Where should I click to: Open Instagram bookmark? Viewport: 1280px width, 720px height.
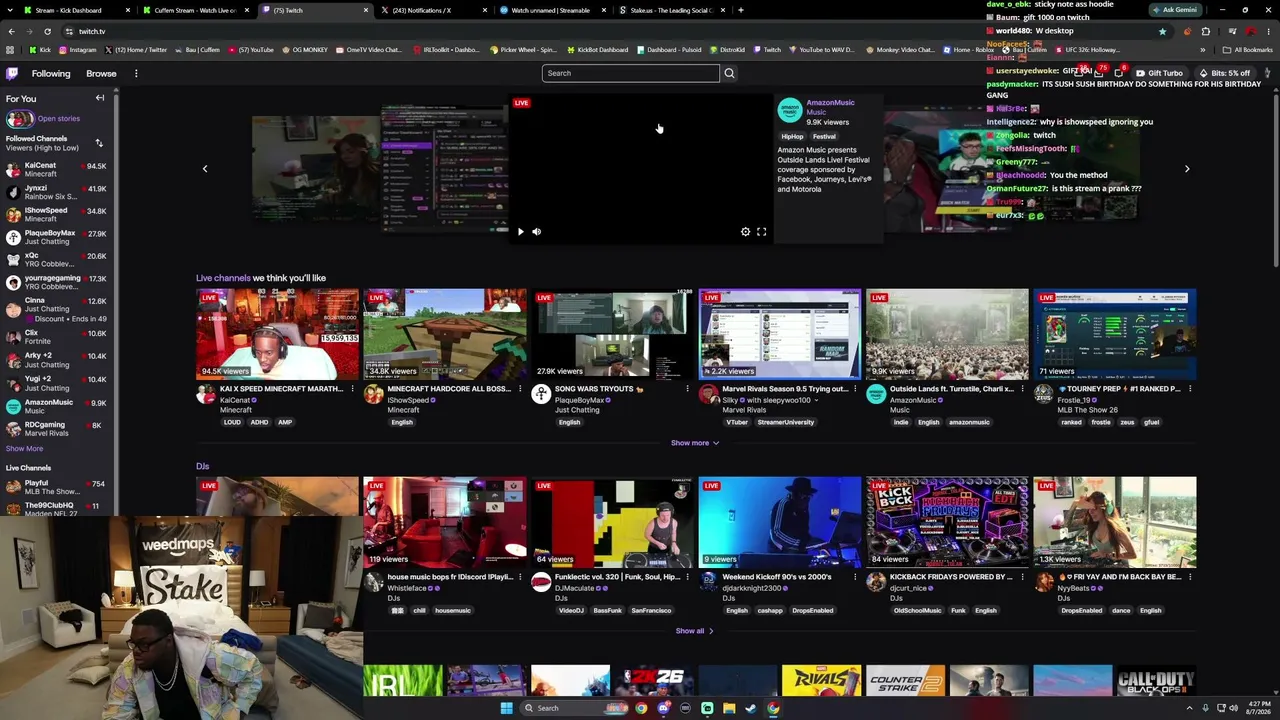(77, 49)
